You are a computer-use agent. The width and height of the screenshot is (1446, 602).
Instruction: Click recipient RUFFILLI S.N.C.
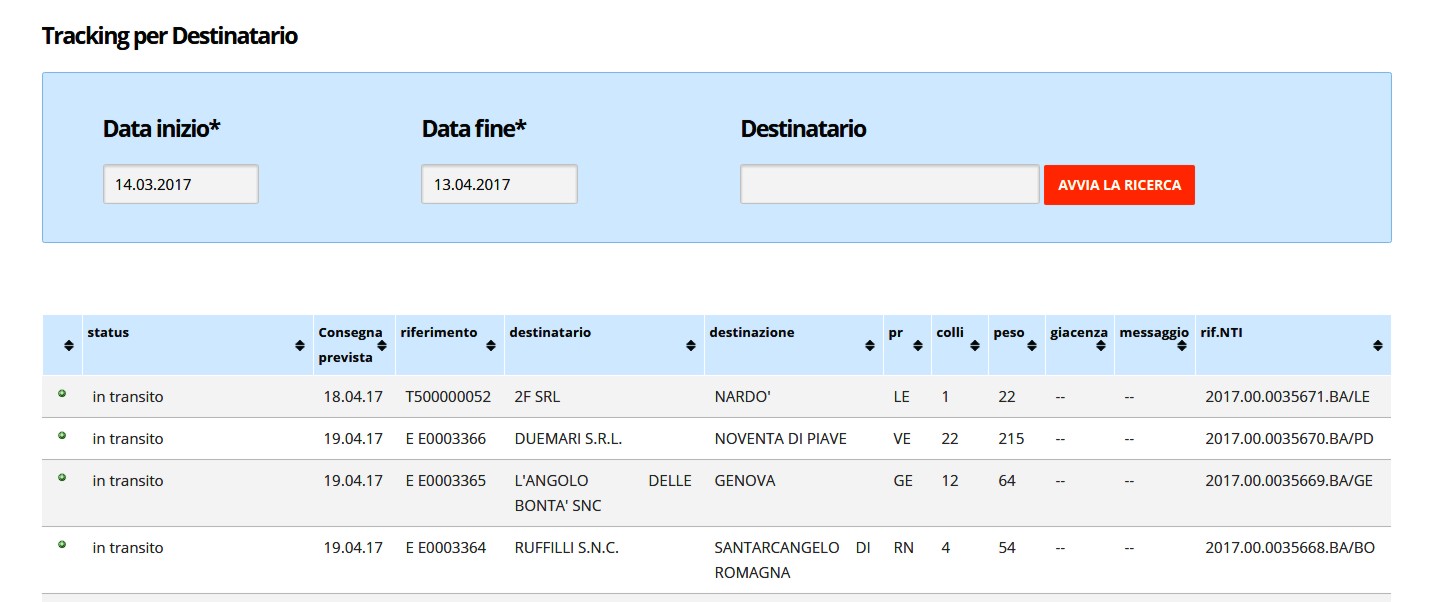click(x=567, y=548)
